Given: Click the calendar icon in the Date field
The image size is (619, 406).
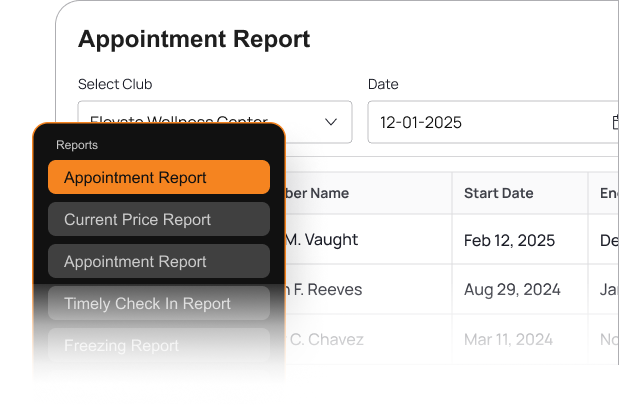Looking at the screenshot, I should tap(614, 123).
